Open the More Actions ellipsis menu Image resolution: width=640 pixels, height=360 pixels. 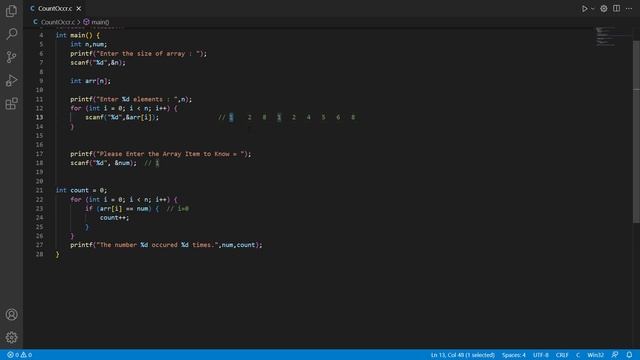[x=629, y=9]
